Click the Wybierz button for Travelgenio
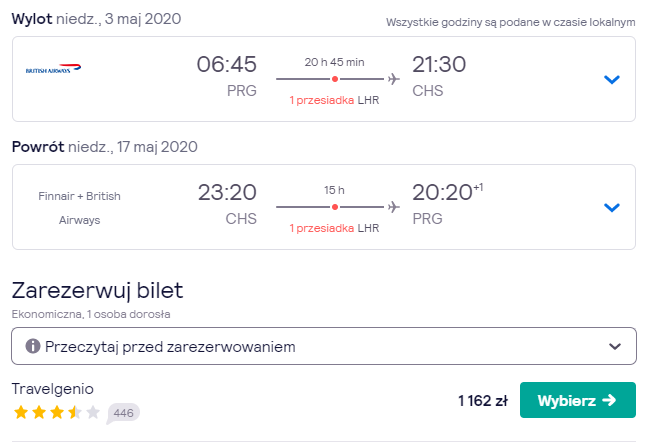The height and width of the screenshot is (444, 653). click(x=578, y=400)
